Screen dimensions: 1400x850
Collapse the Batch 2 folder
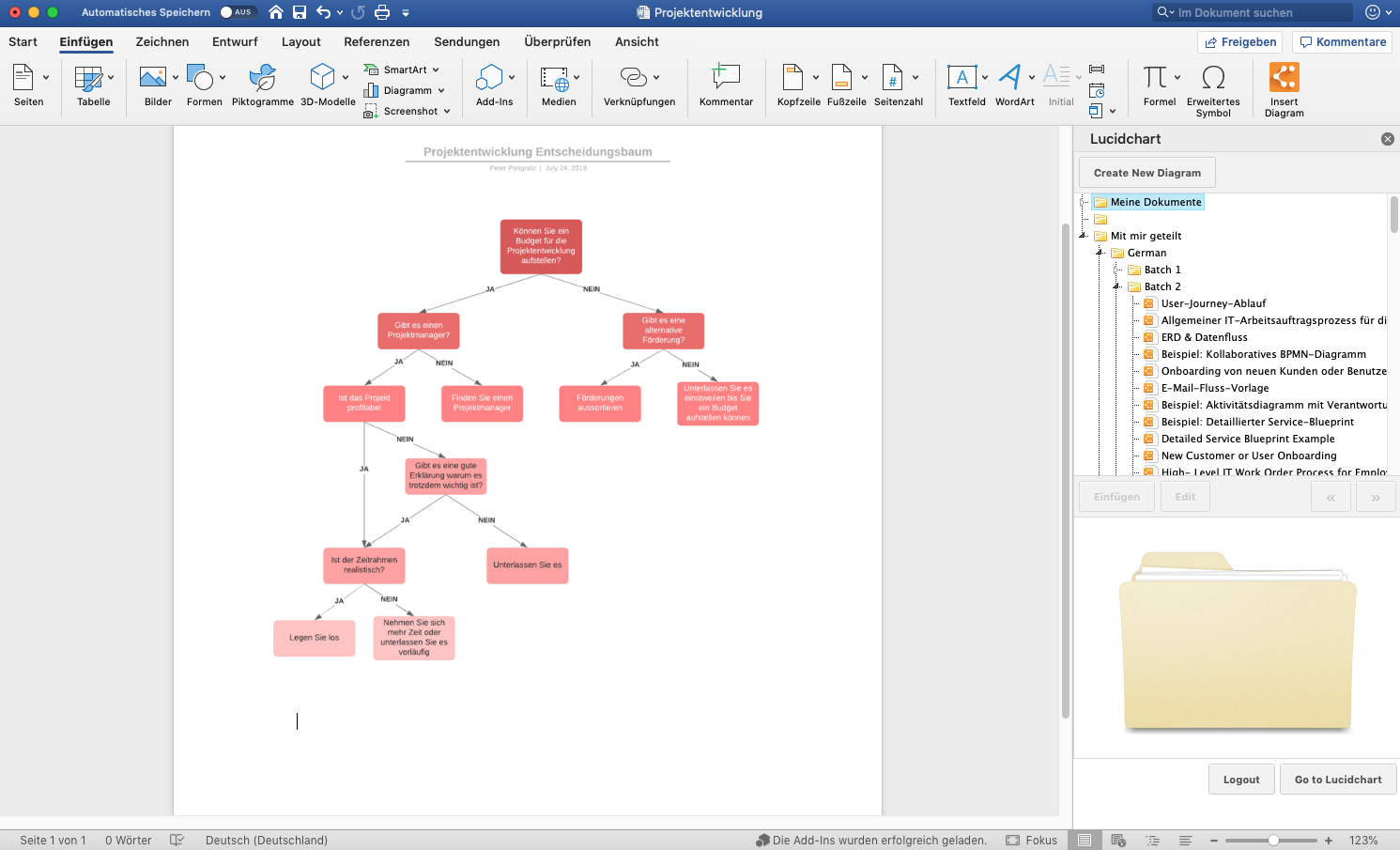pos(1117,286)
